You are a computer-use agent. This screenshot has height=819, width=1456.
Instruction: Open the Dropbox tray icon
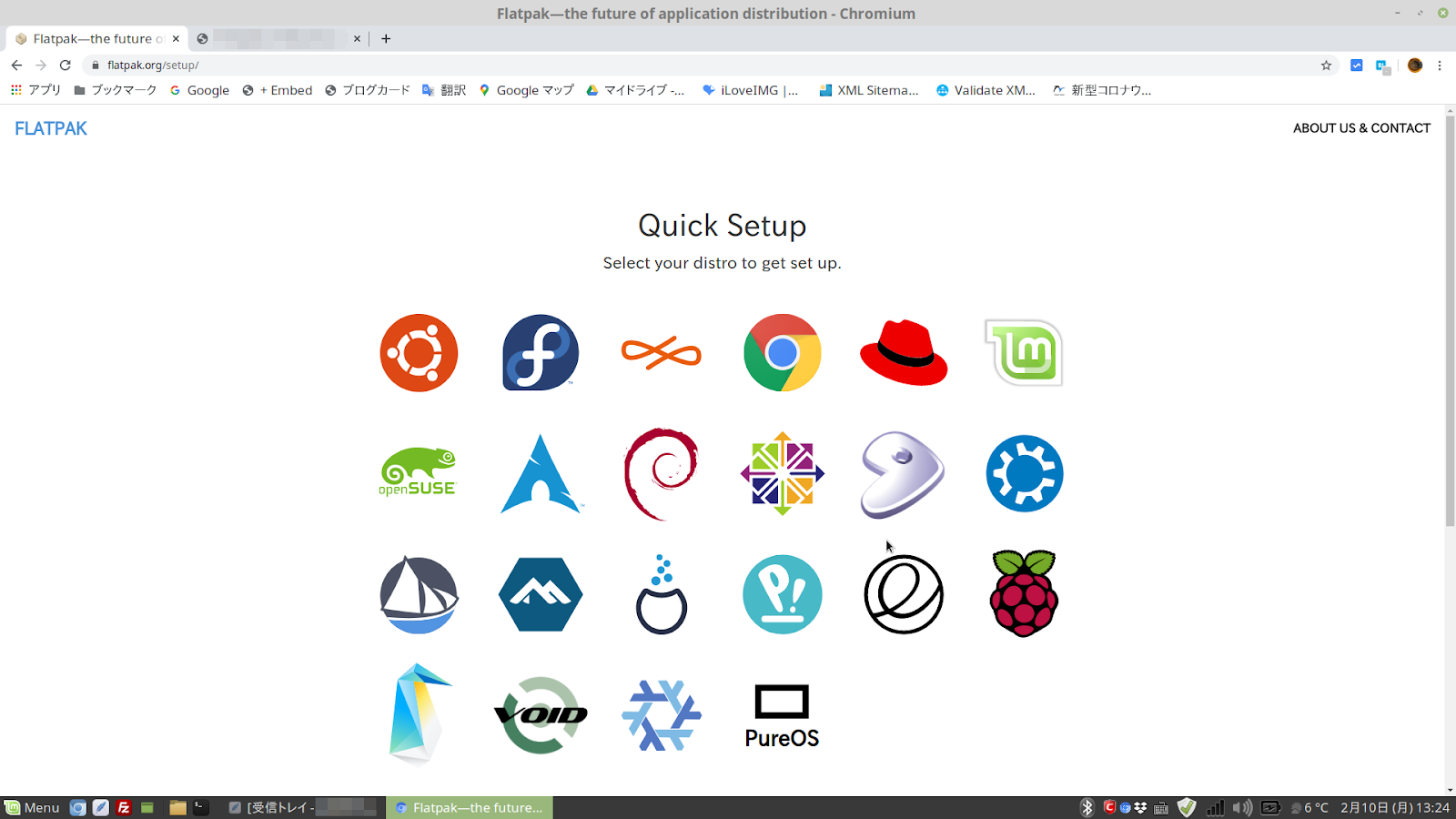[x=1140, y=807]
